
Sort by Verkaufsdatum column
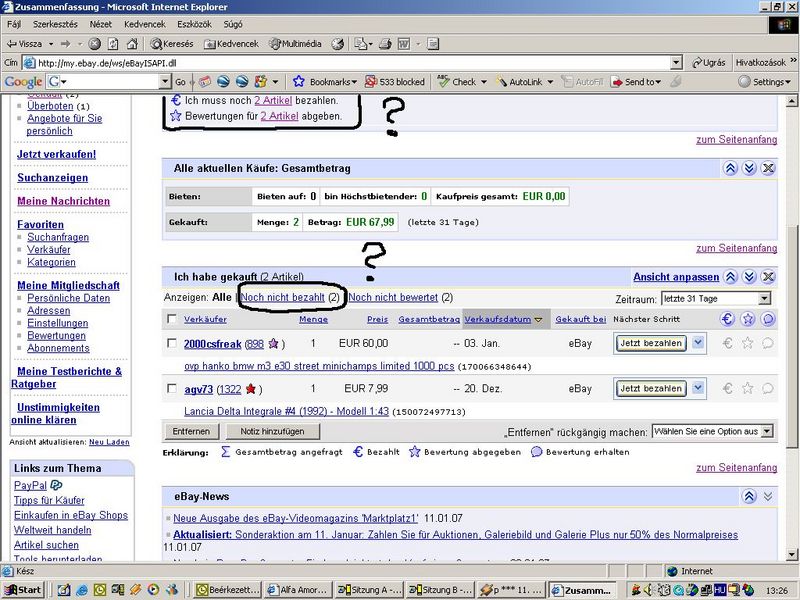[497, 319]
